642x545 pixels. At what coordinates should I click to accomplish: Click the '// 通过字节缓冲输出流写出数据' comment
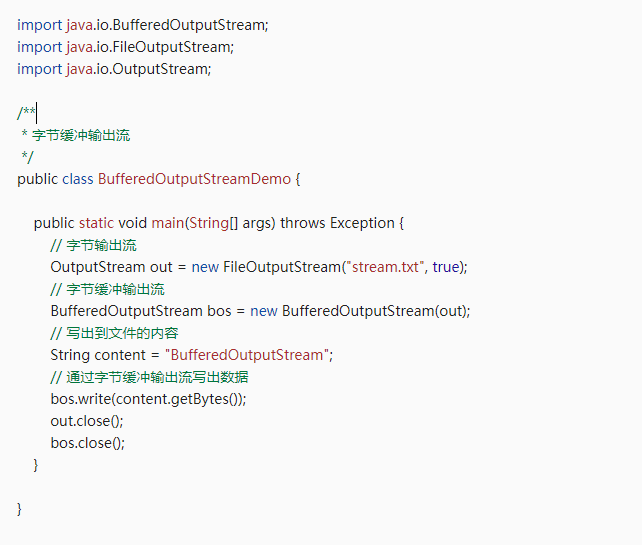click(x=149, y=377)
